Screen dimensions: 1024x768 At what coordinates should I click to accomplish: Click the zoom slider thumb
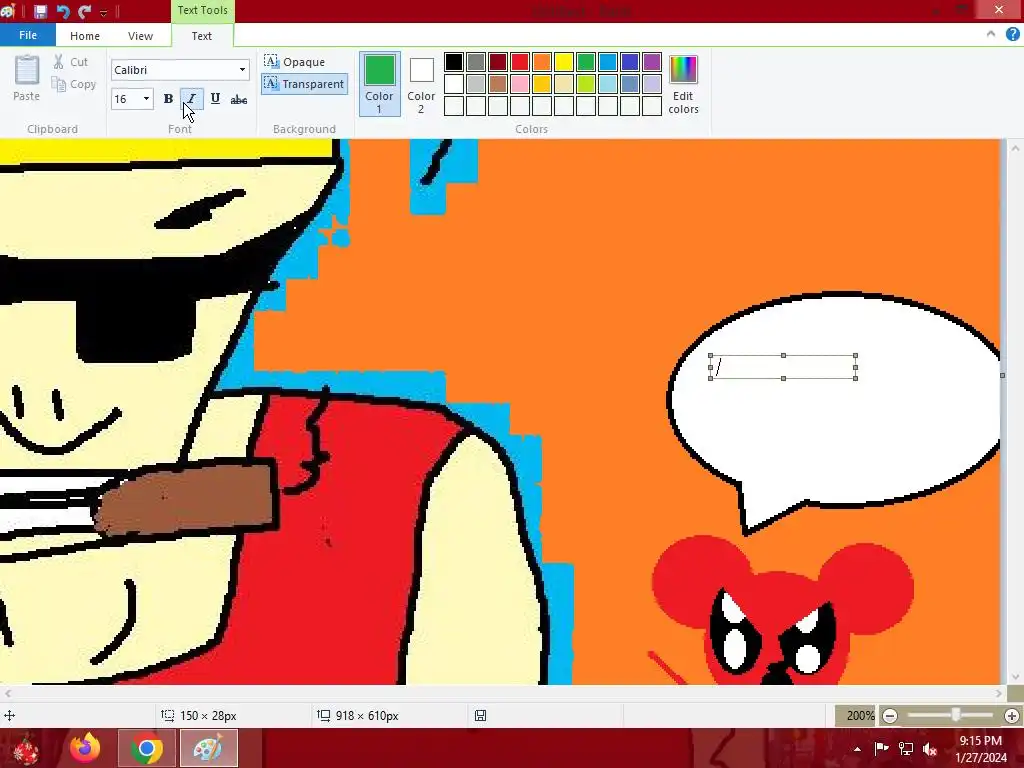pos(955,716)
